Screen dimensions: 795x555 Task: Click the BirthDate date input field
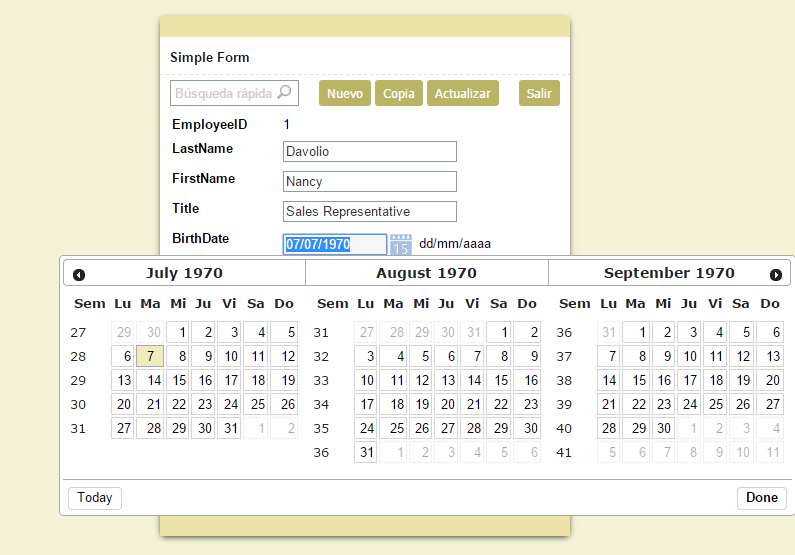pyautogui.click(x=335, y=244)
